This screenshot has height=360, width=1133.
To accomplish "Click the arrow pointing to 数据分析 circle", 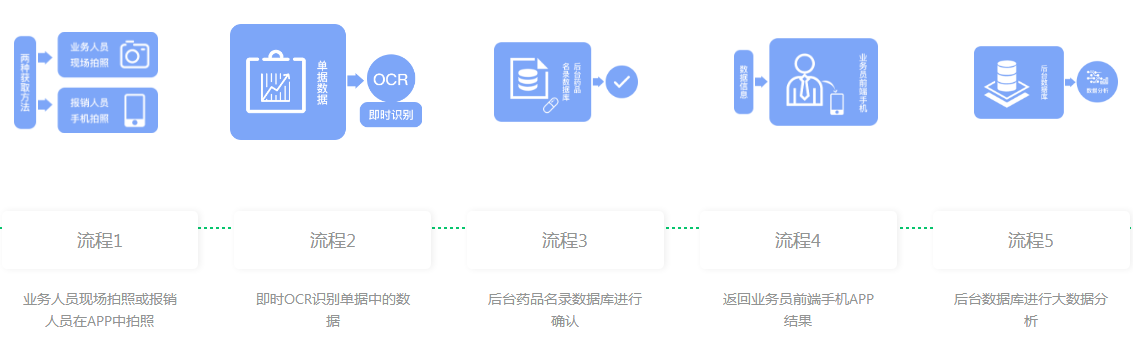I will point(1070,82).
